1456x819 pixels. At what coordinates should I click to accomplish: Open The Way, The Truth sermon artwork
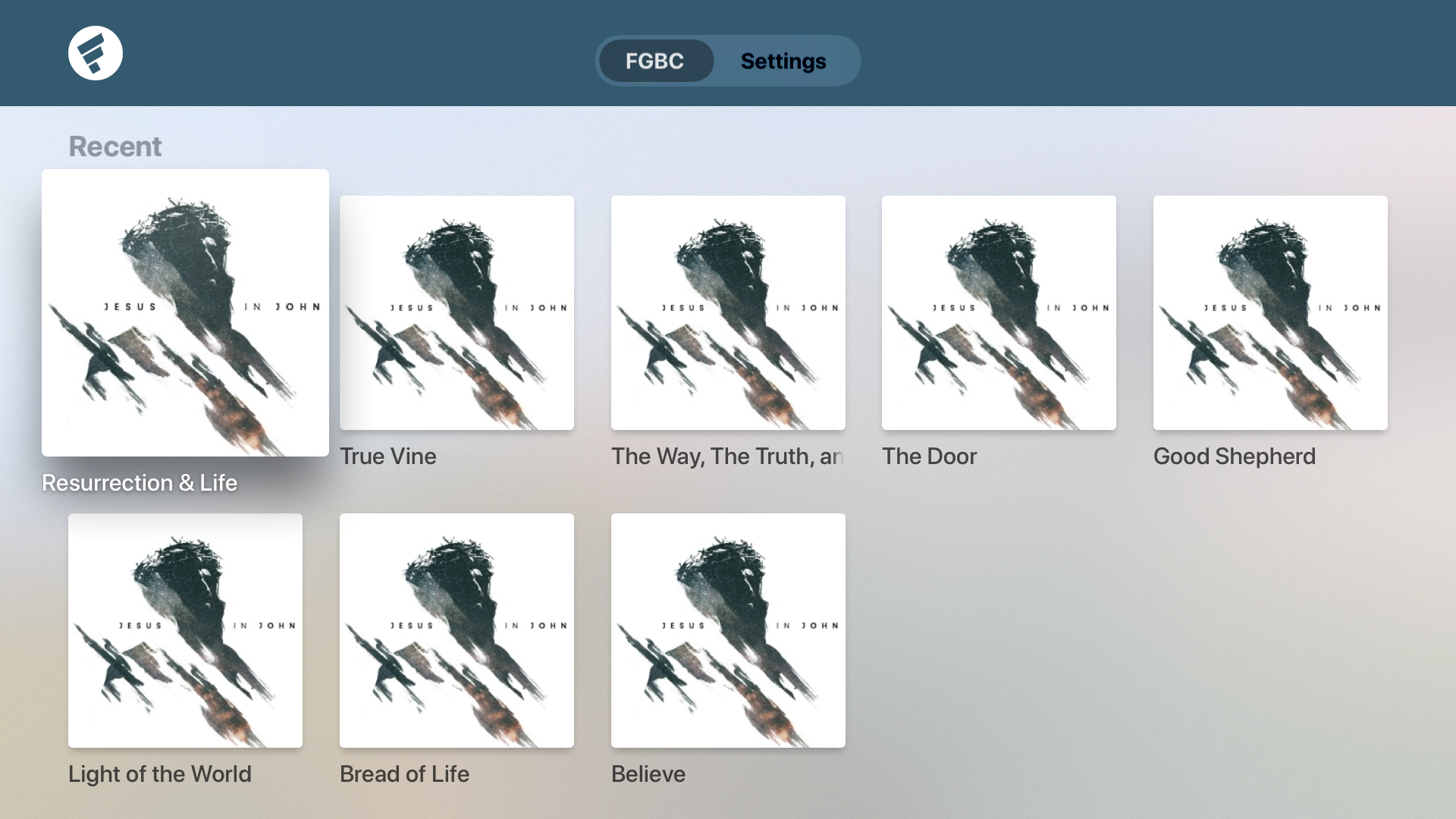[728, 312]
